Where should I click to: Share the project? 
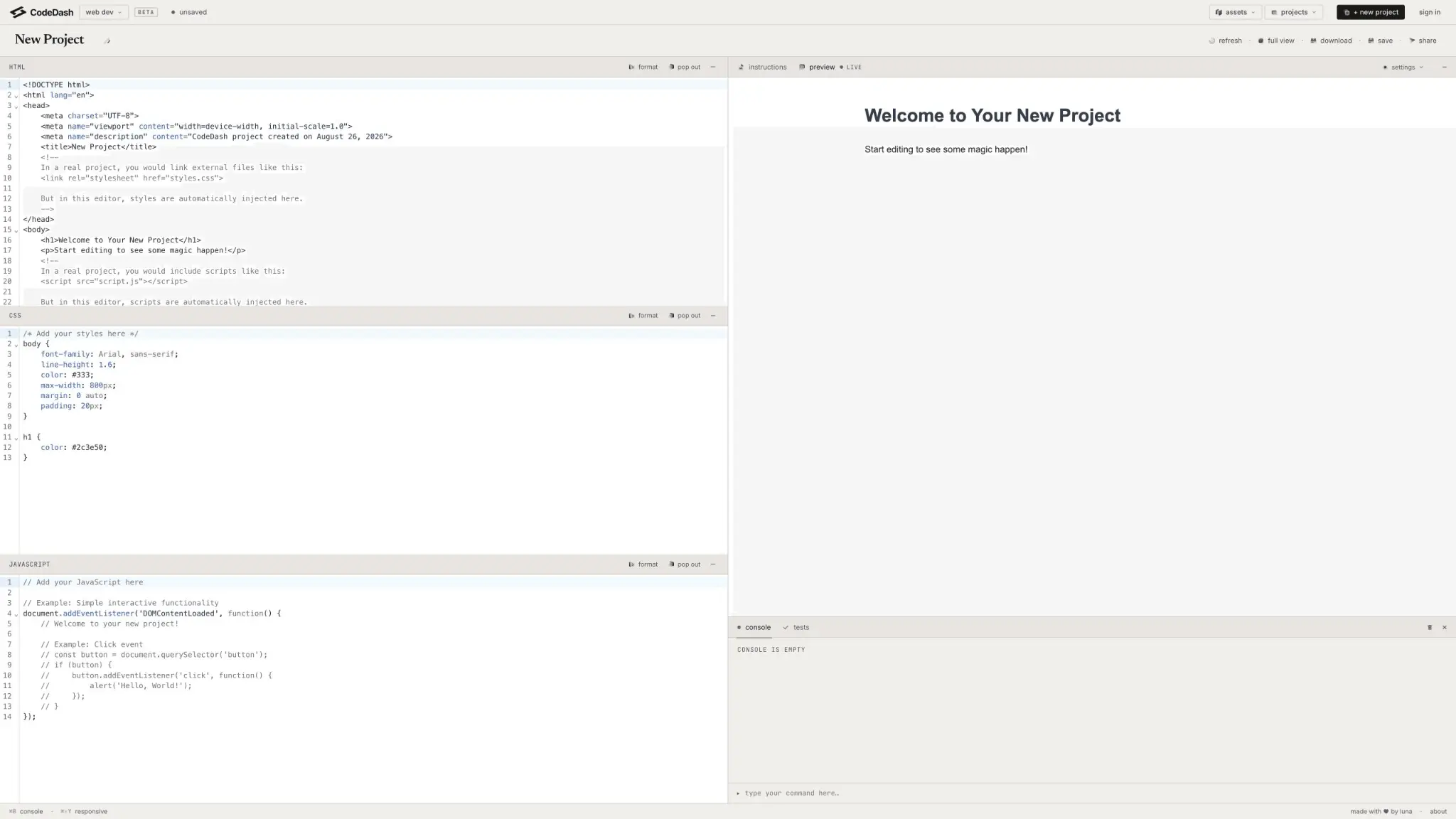point(1423,41)
